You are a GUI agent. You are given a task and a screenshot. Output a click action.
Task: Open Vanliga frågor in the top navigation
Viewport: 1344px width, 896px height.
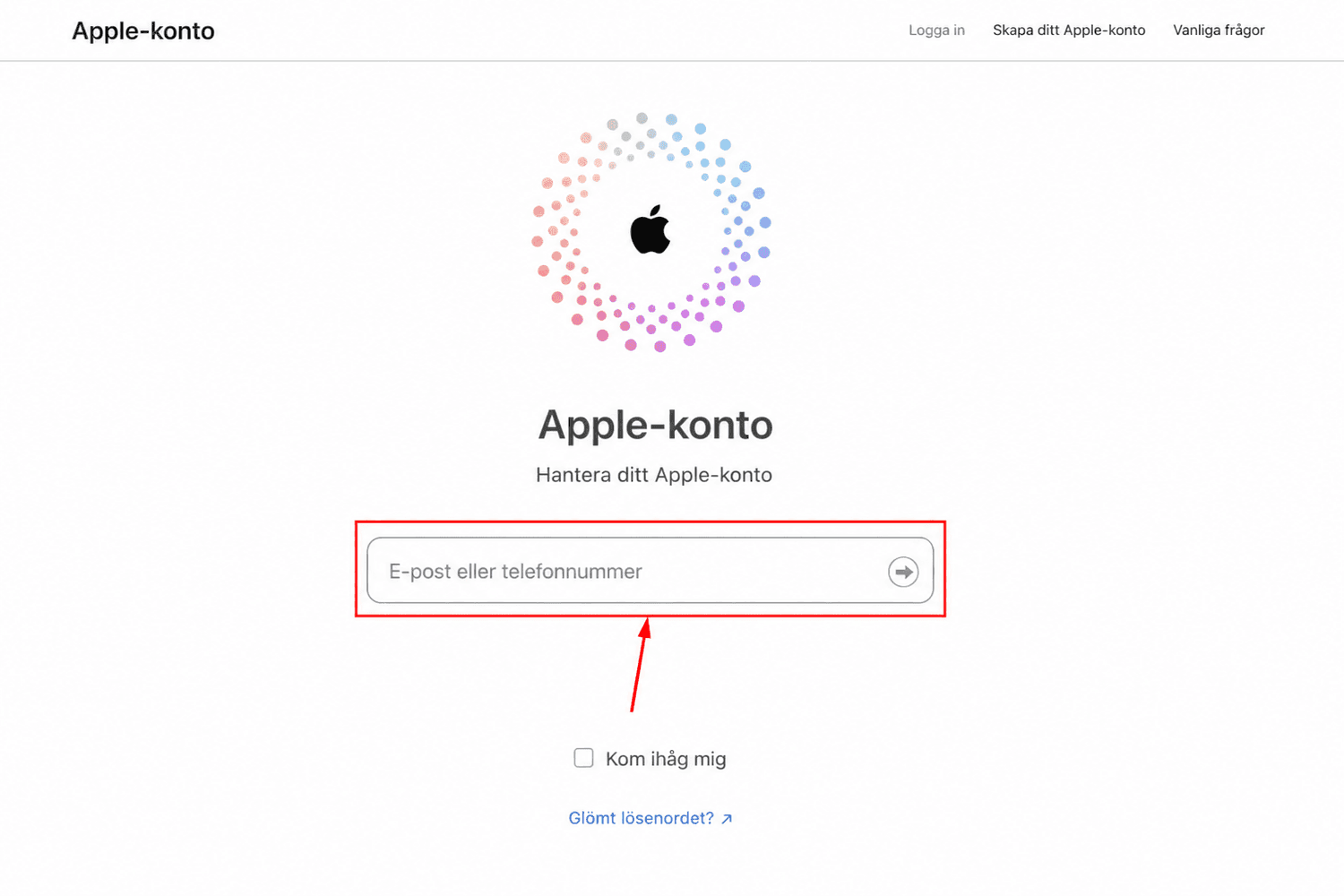tap(1219, 30)
